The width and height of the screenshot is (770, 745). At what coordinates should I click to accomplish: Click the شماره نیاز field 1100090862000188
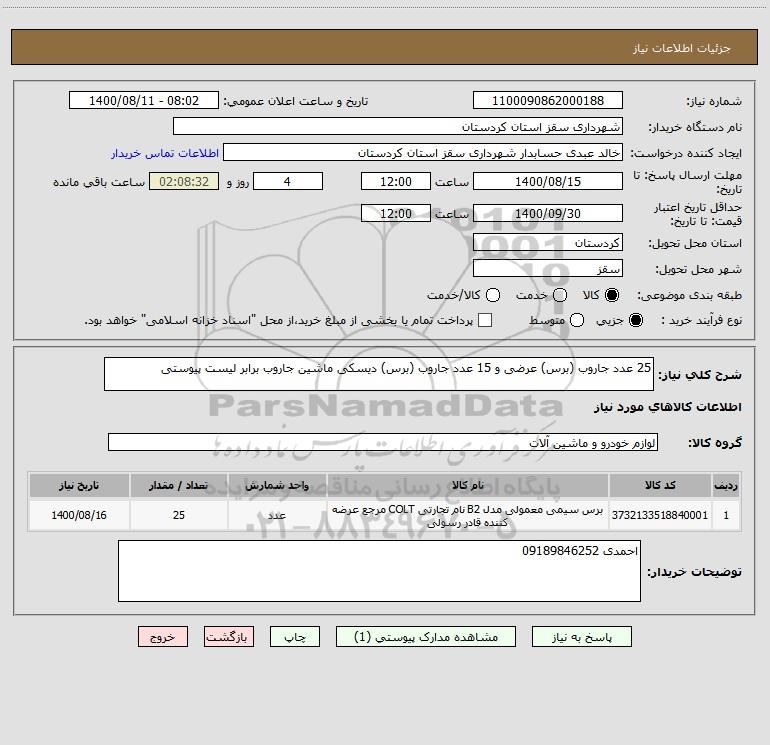548,100
